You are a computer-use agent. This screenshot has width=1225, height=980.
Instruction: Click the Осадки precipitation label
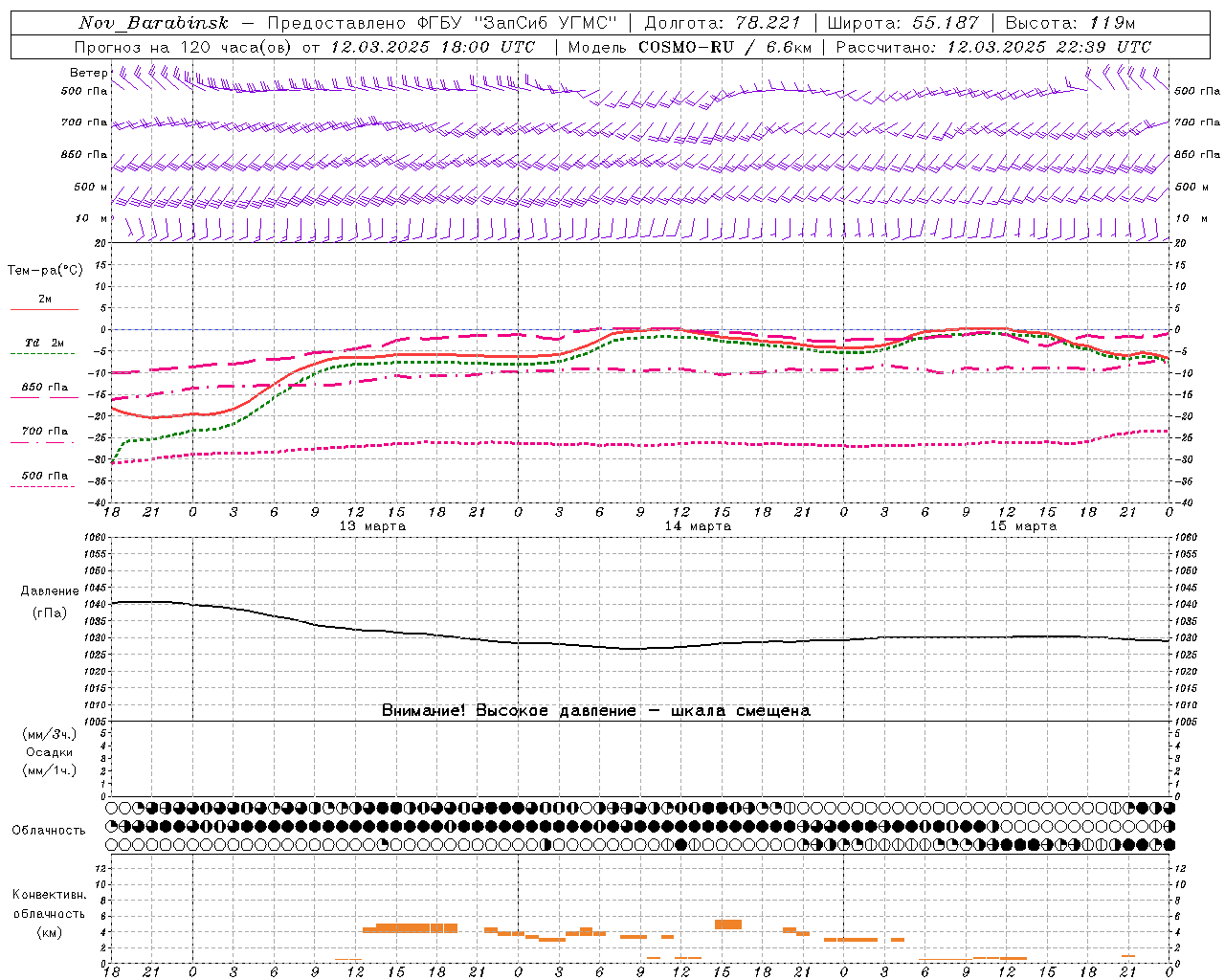pyautogui.click(x=50, y=752)
